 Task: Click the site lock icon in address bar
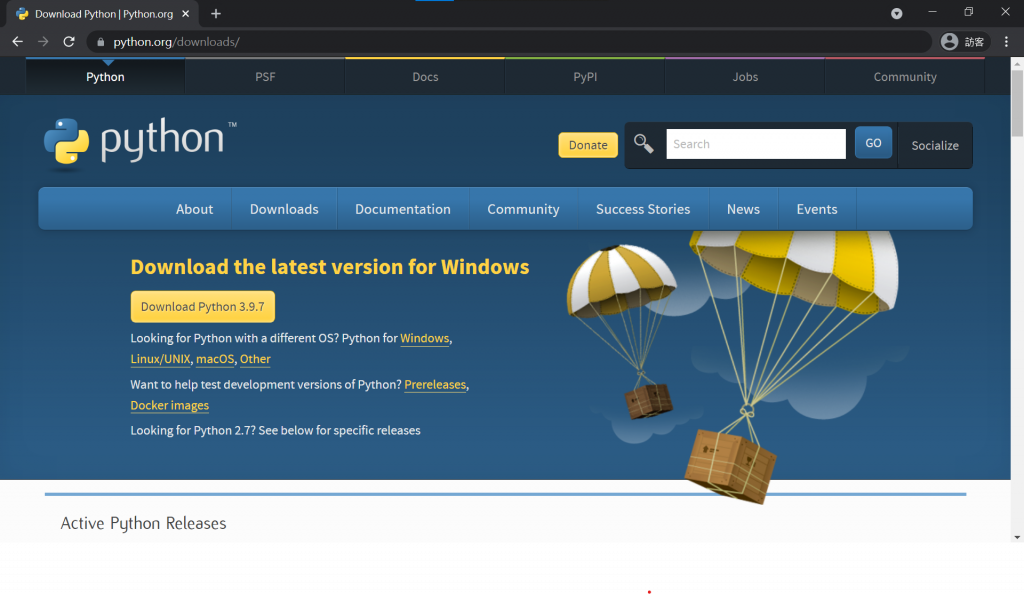(101, 42)
